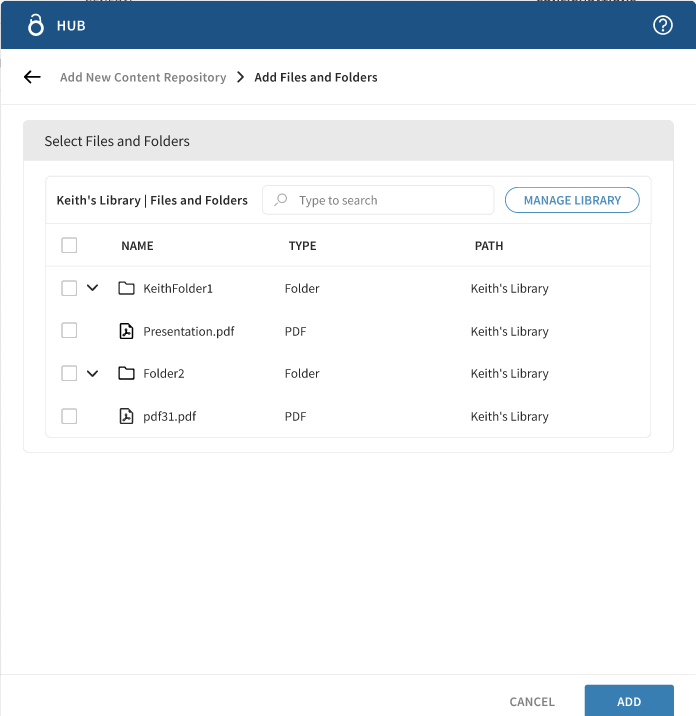Expand the KeithFolder1 chevron

click(x=92, y=288)
